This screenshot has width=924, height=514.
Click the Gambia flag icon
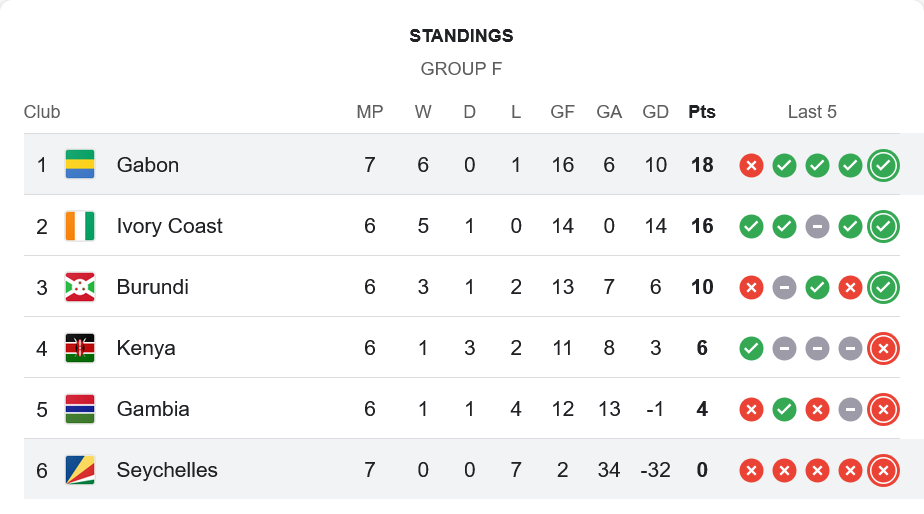80,409
